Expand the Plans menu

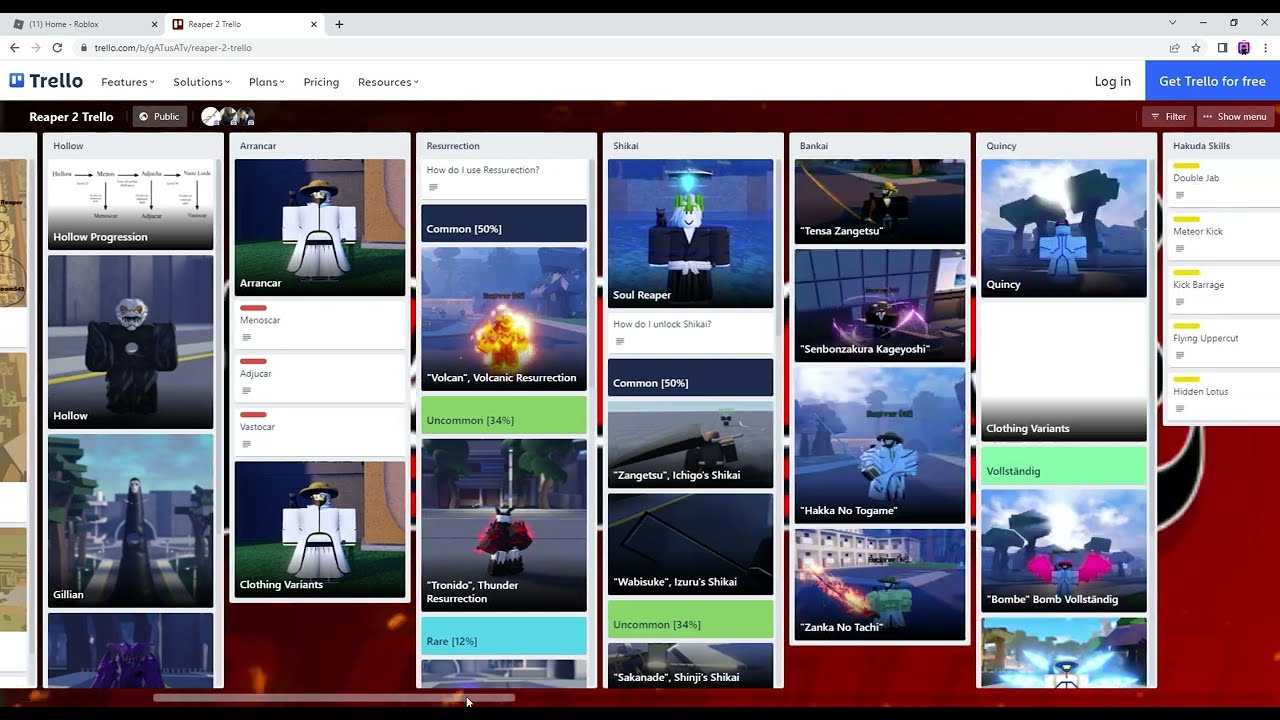pyautogui.click(x=266, y=82)
